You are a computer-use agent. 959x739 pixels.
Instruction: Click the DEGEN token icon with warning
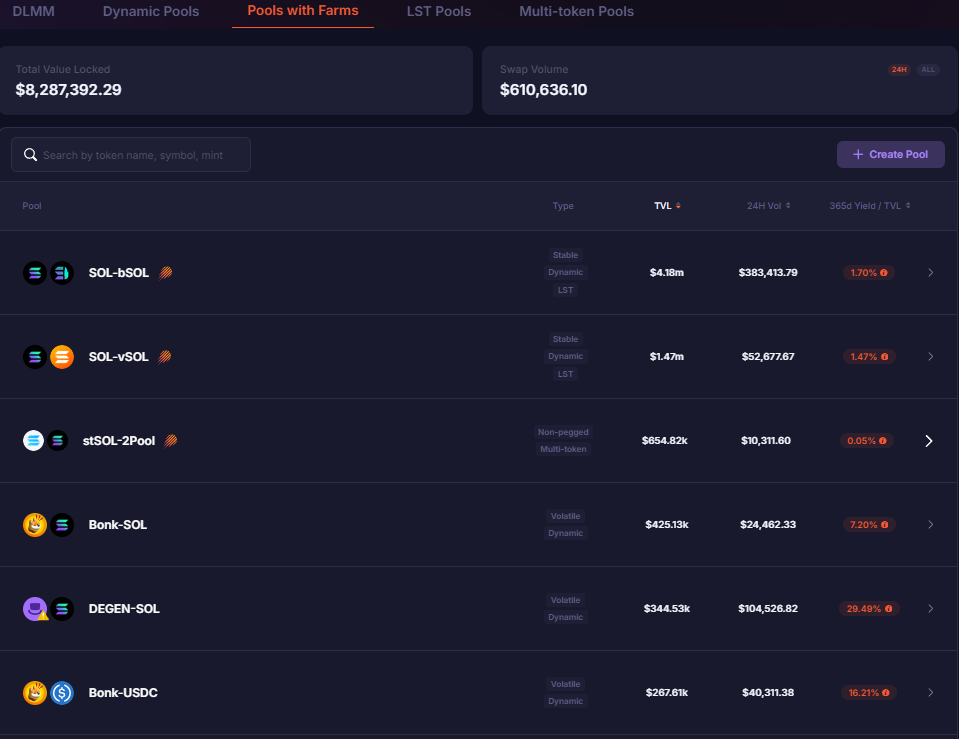(35, 609)
